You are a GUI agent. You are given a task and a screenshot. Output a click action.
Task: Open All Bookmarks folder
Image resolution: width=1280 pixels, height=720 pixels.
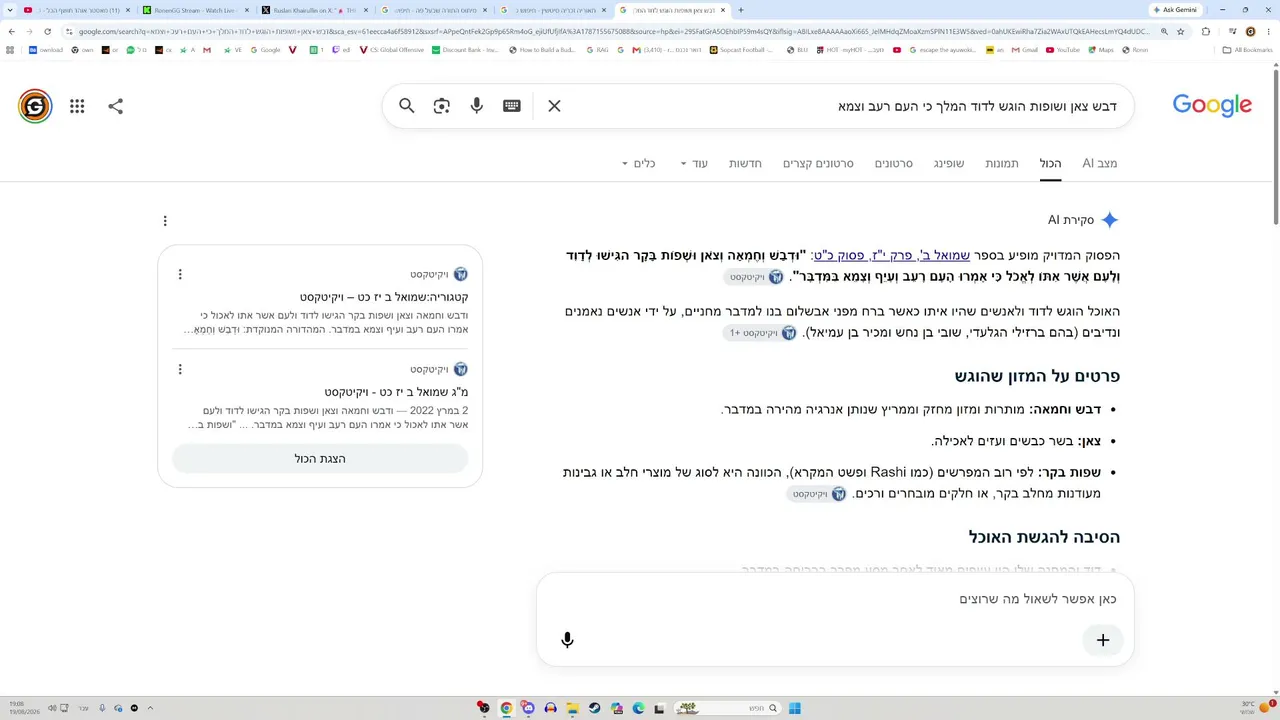pyautogui.click(x=1247, y=49)
